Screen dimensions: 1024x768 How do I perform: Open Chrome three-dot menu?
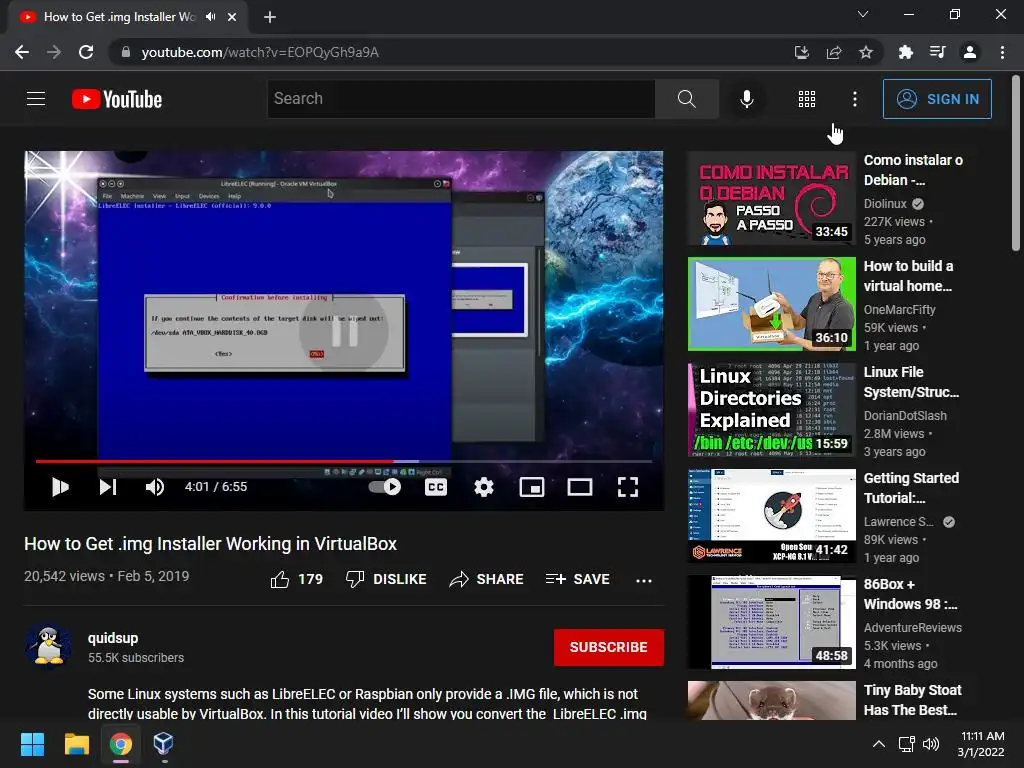[1002, 52]
